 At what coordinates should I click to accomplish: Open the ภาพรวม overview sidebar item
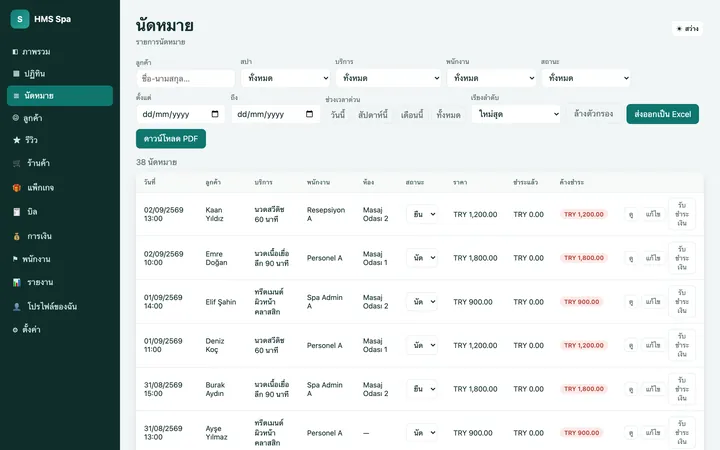(60, 52)
